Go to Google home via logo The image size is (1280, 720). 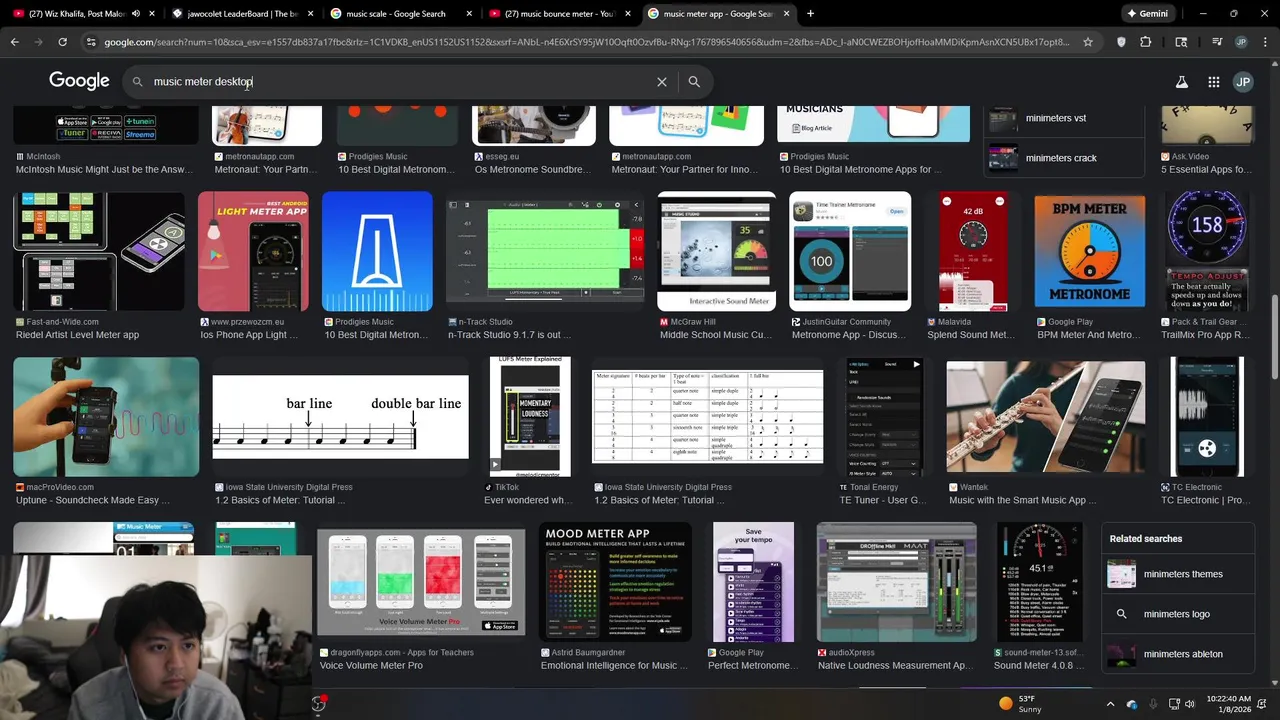point(79,81)
